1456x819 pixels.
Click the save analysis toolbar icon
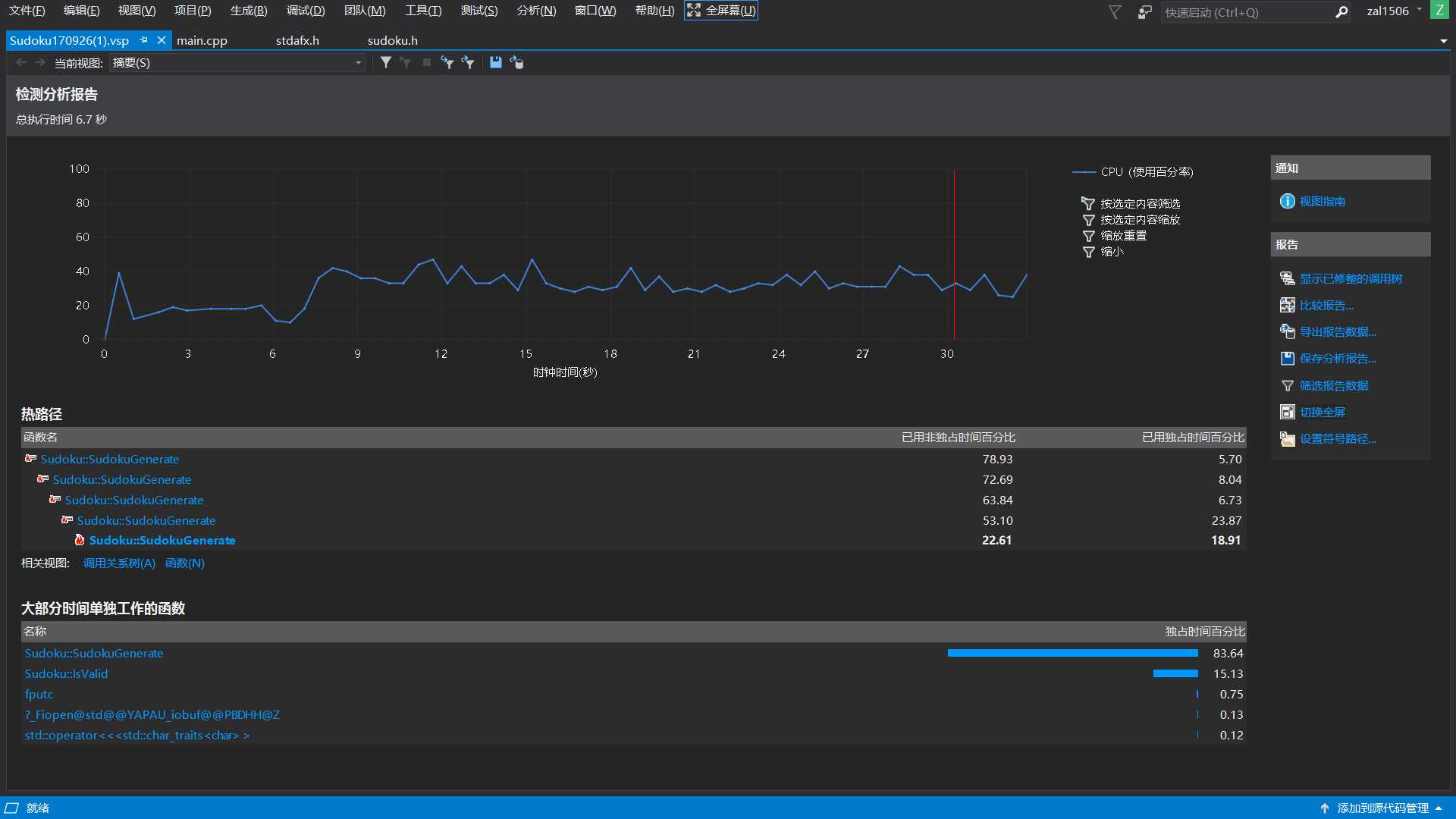(495, 63)
